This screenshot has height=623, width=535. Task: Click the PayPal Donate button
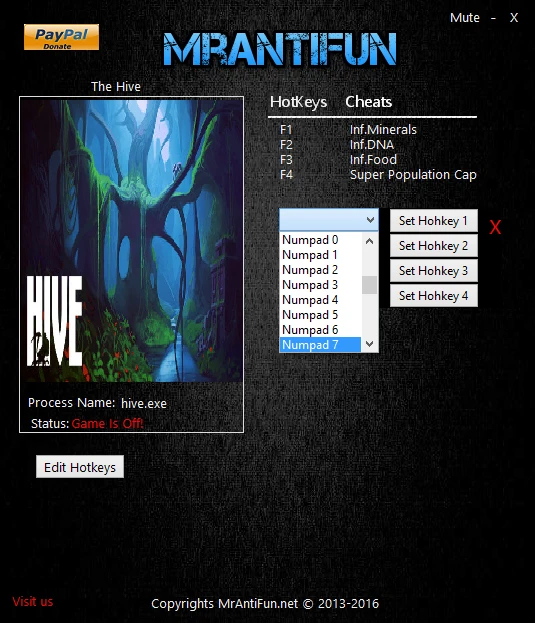point(61,37)
